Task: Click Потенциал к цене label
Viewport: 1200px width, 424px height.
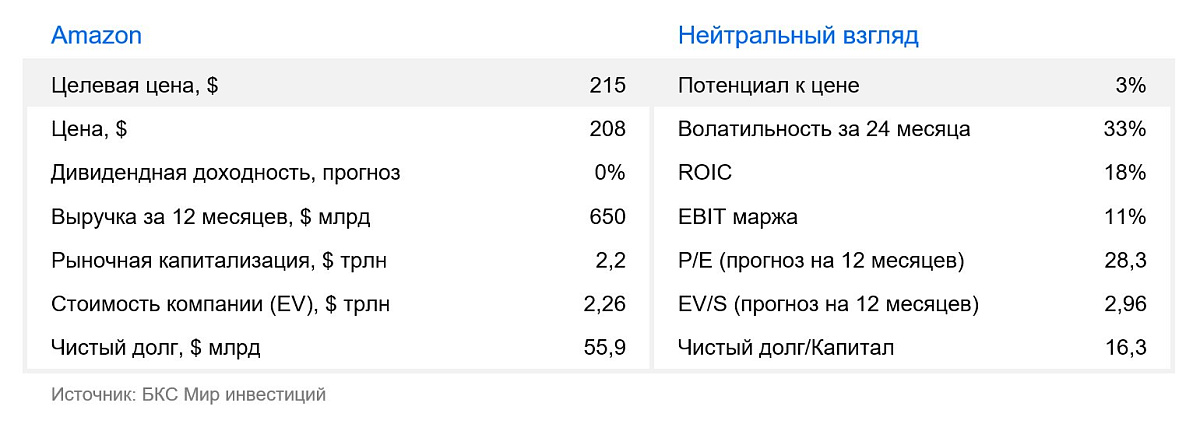Action: (768, 86)
